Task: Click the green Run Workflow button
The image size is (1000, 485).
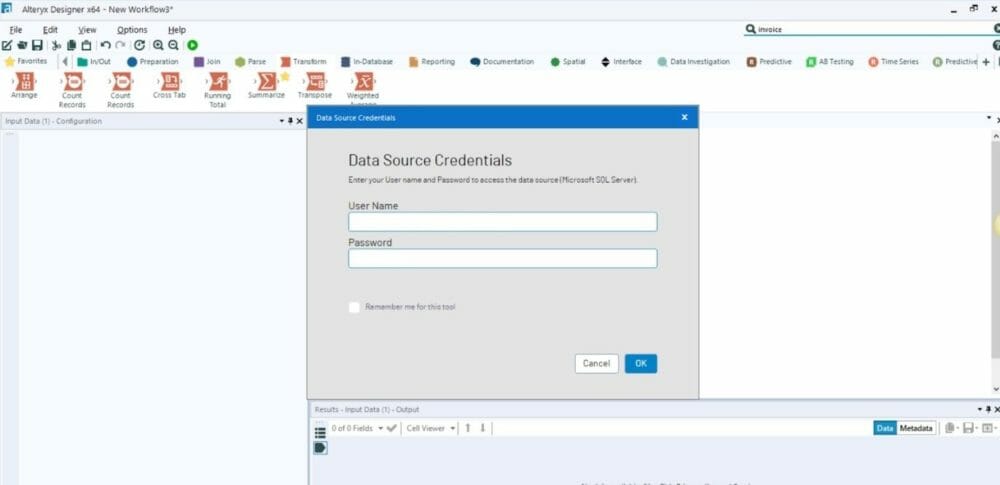Action: coord(193,45)
